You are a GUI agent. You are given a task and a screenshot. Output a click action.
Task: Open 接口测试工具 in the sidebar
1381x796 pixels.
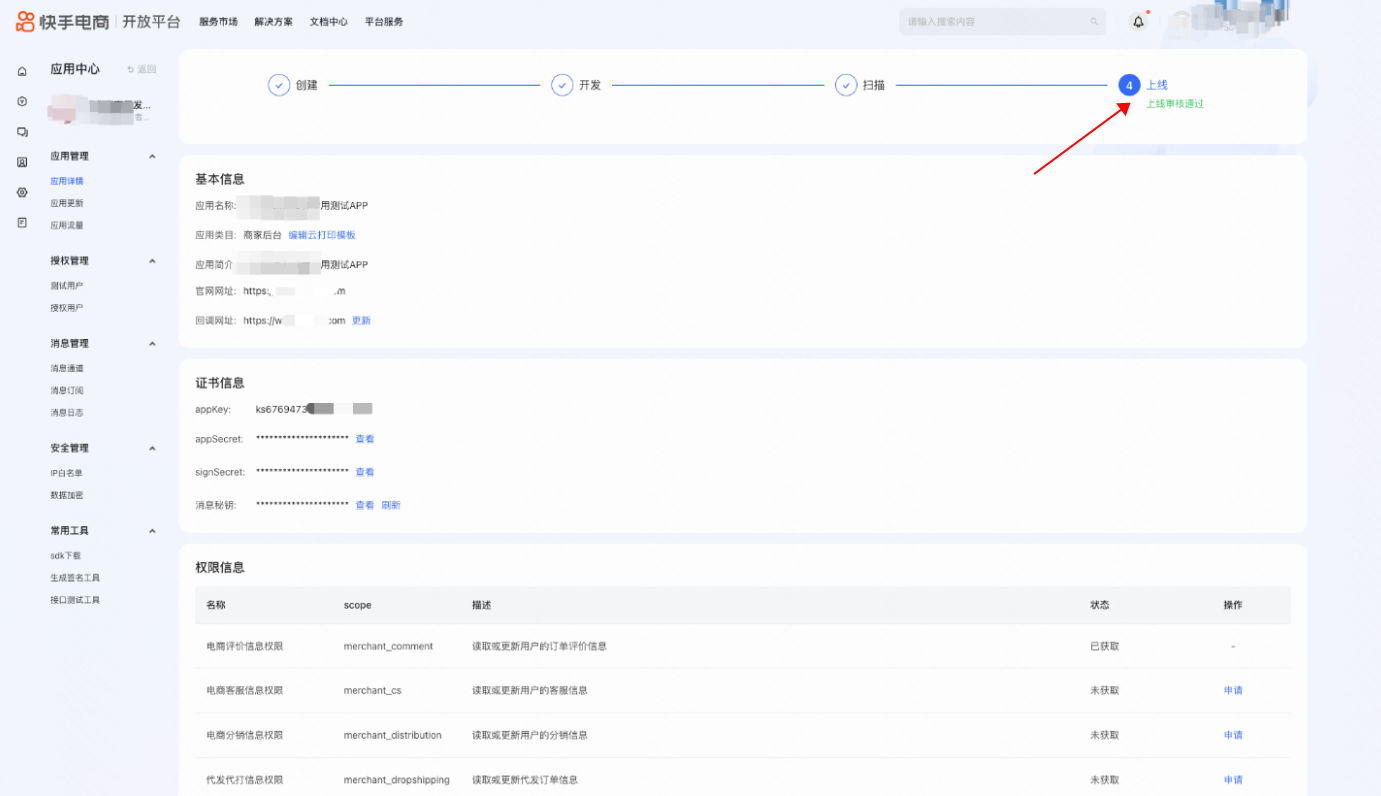[75, 600]
